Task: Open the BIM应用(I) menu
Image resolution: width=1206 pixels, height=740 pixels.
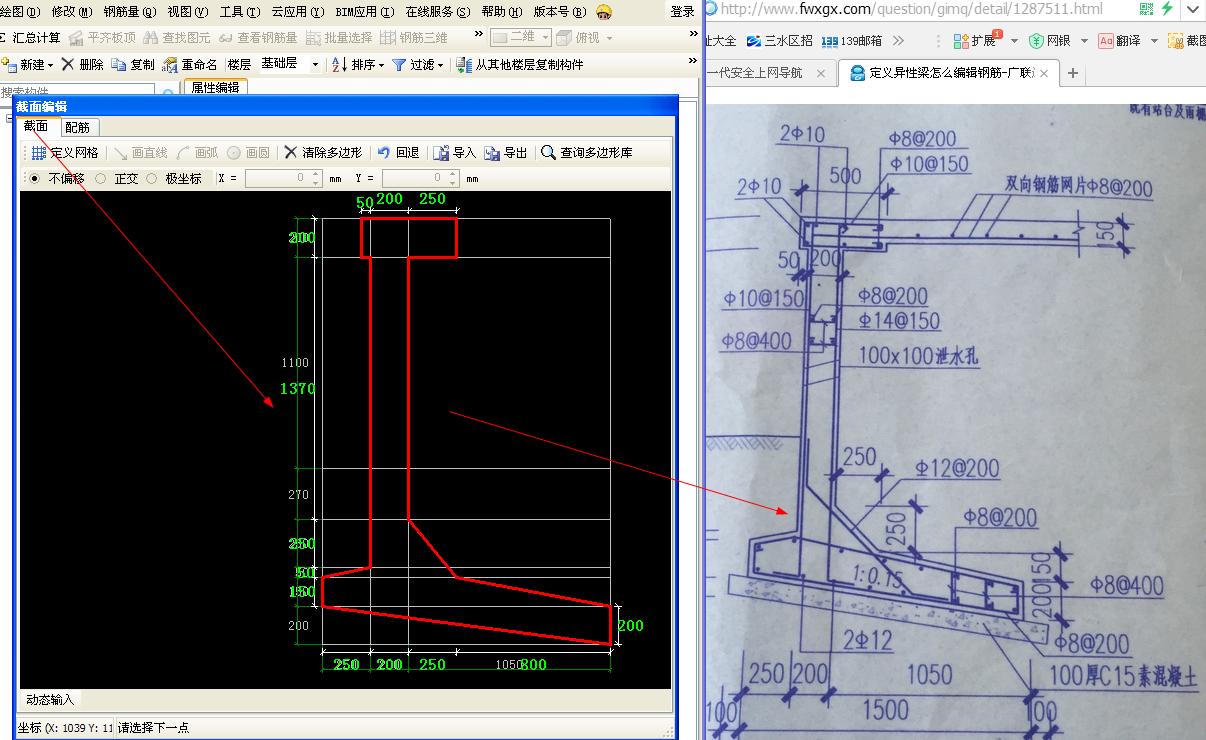Action: [365, 12]
